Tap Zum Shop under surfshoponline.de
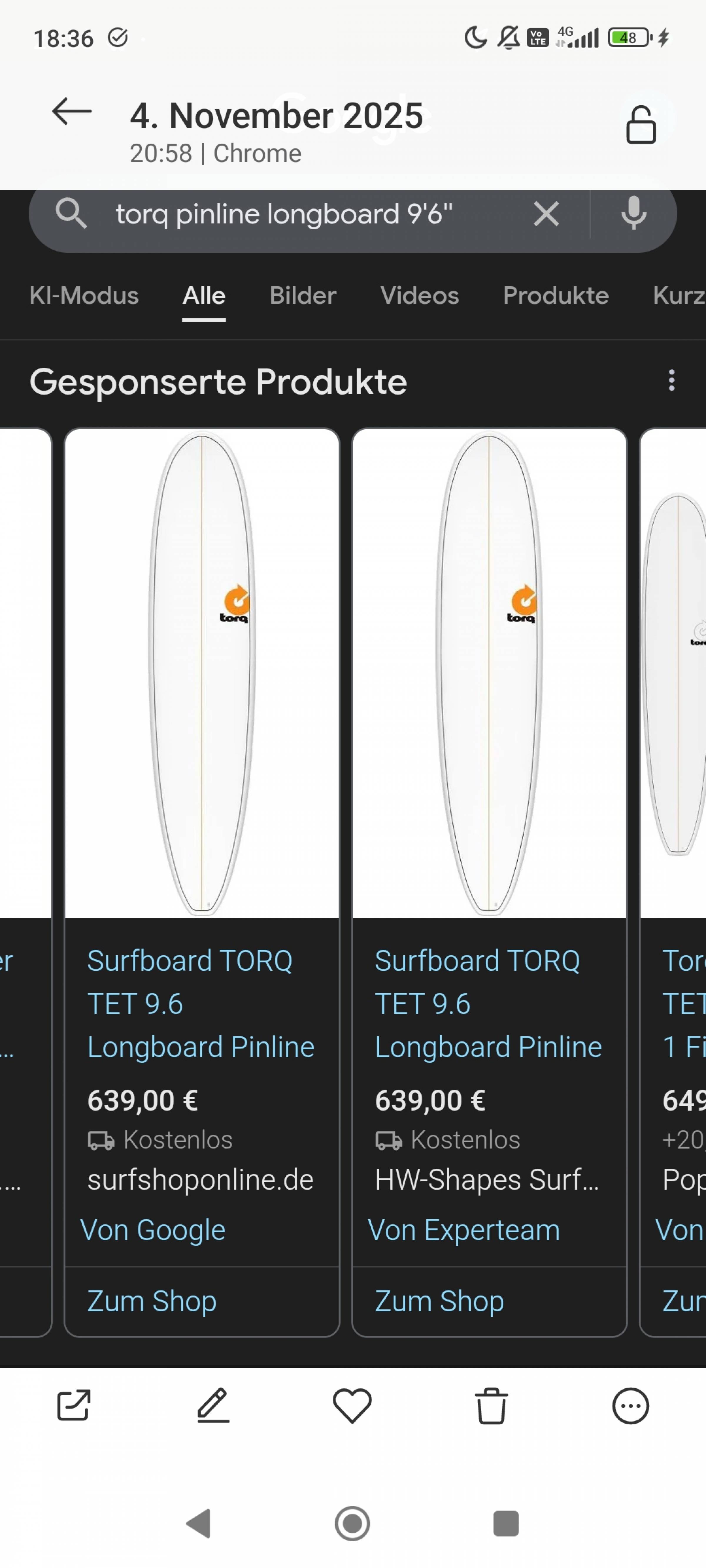Viewport: 706px width, 1568px height. coord(152,1301)
